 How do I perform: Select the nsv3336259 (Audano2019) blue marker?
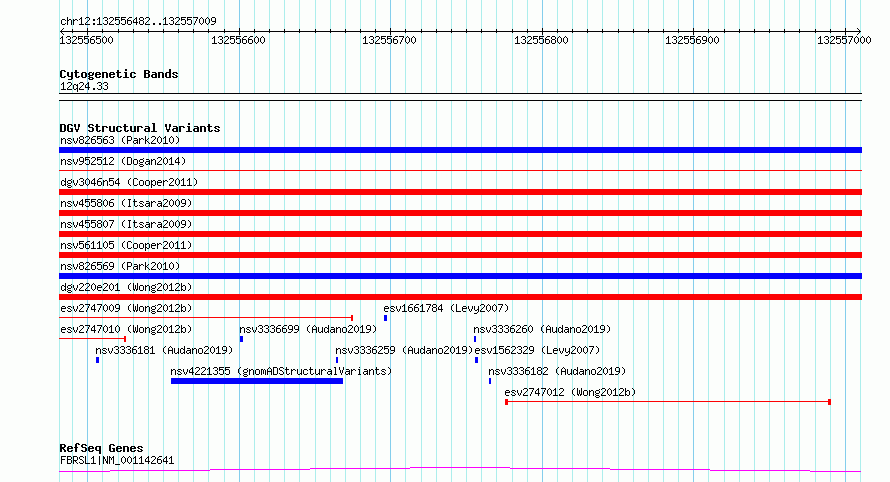click(337, 360)
